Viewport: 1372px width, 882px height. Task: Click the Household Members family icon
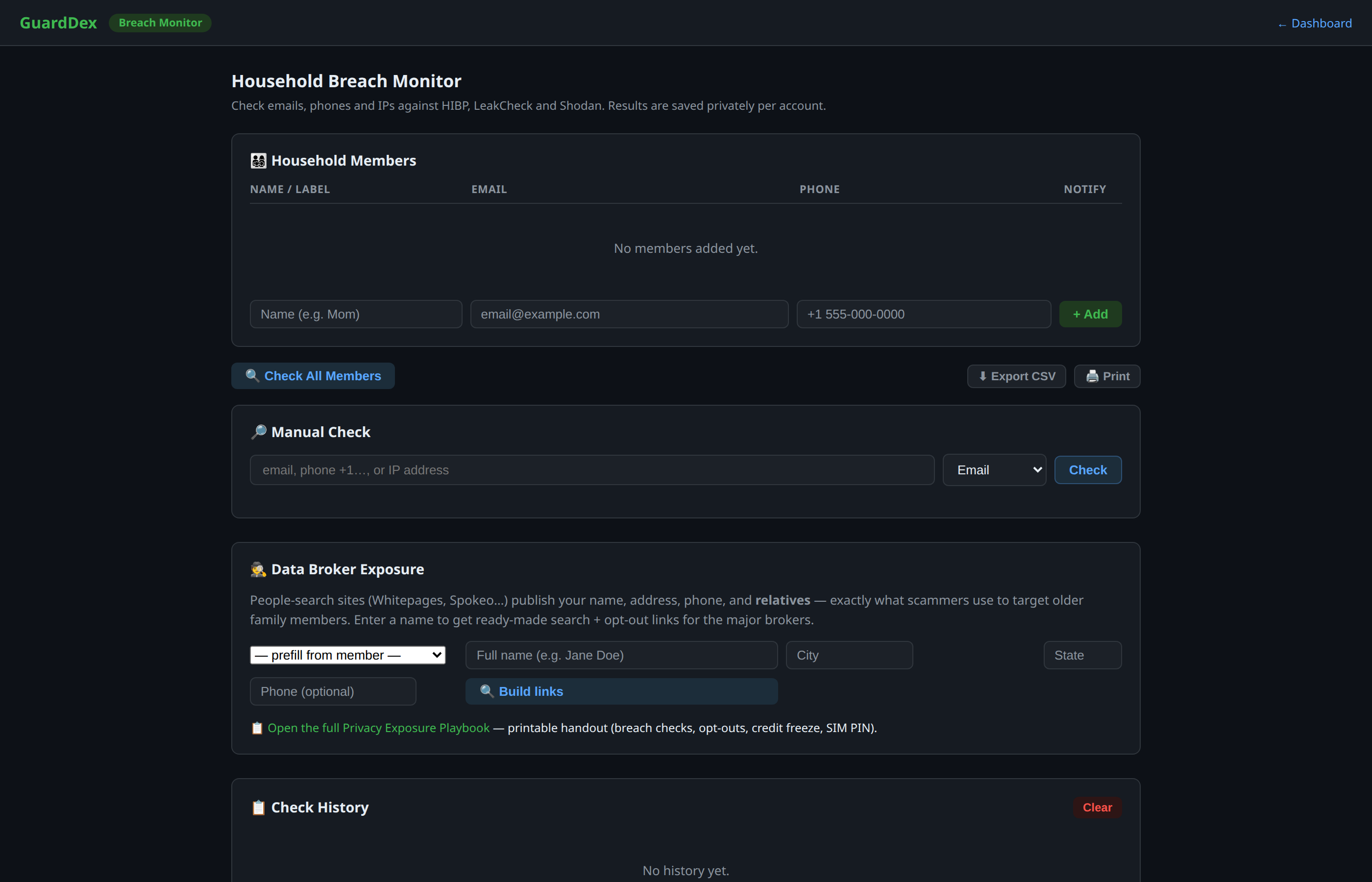coord(258,161)
